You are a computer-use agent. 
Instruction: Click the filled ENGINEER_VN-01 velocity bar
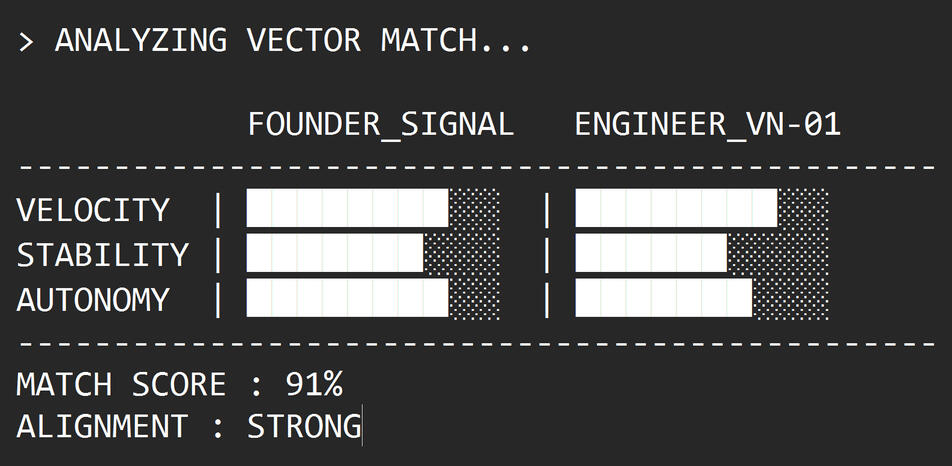[x=676, y=209]
